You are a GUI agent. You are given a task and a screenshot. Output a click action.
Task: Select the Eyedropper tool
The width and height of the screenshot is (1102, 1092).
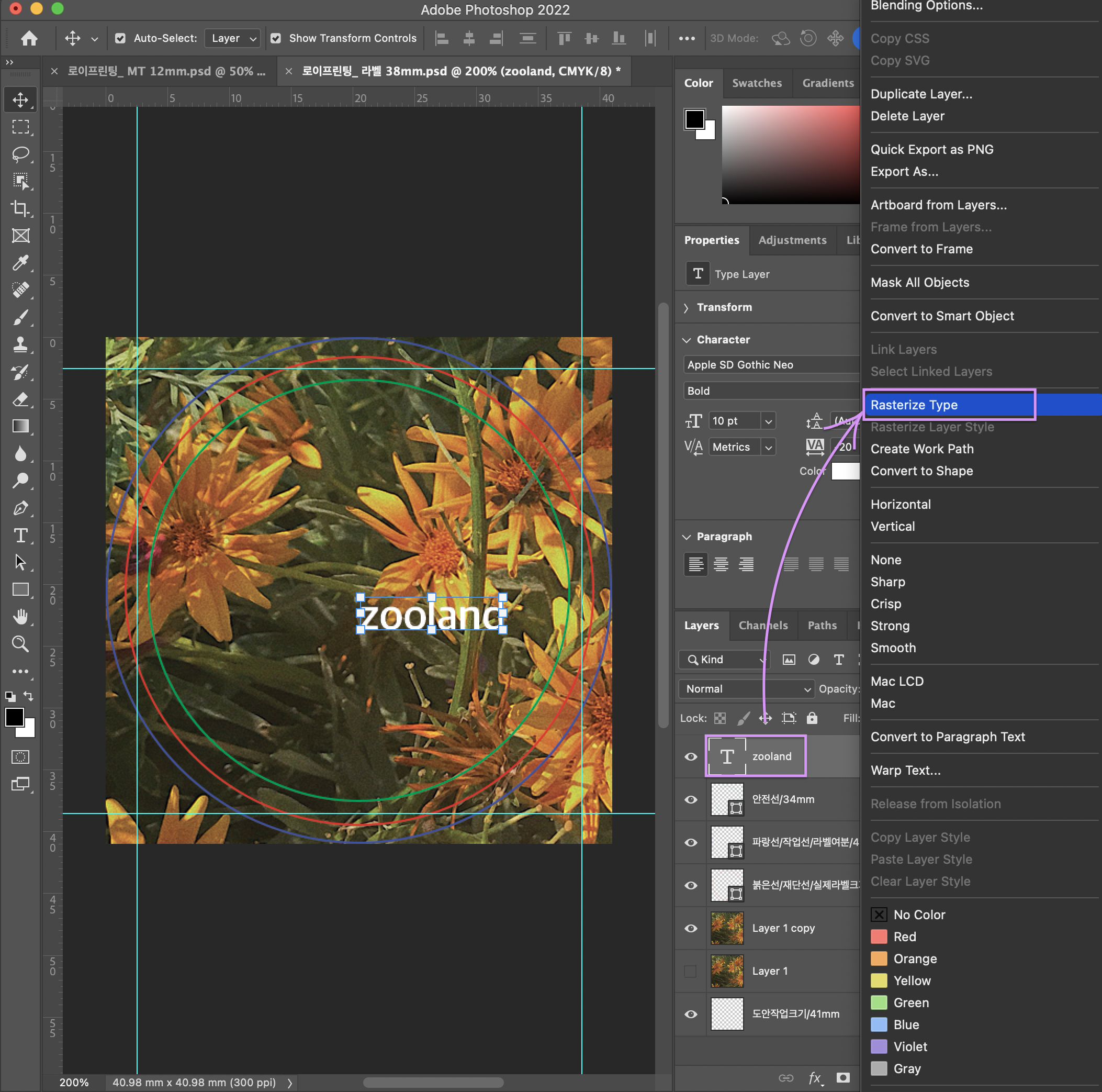[20, 263]
